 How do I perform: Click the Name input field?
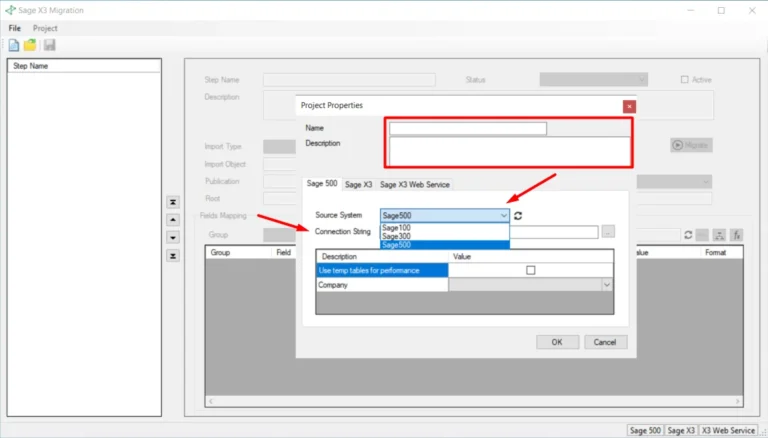(468, 128)
